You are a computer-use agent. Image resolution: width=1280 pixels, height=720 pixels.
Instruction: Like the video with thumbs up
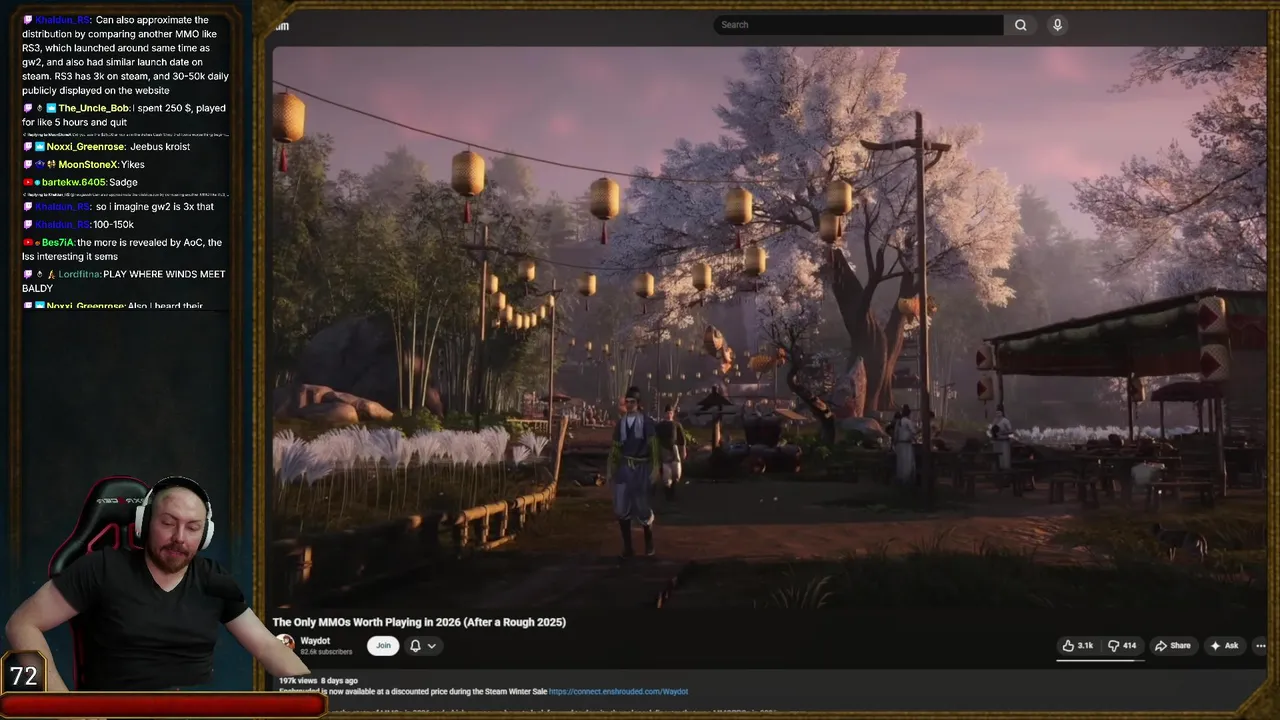point(1078,646)
